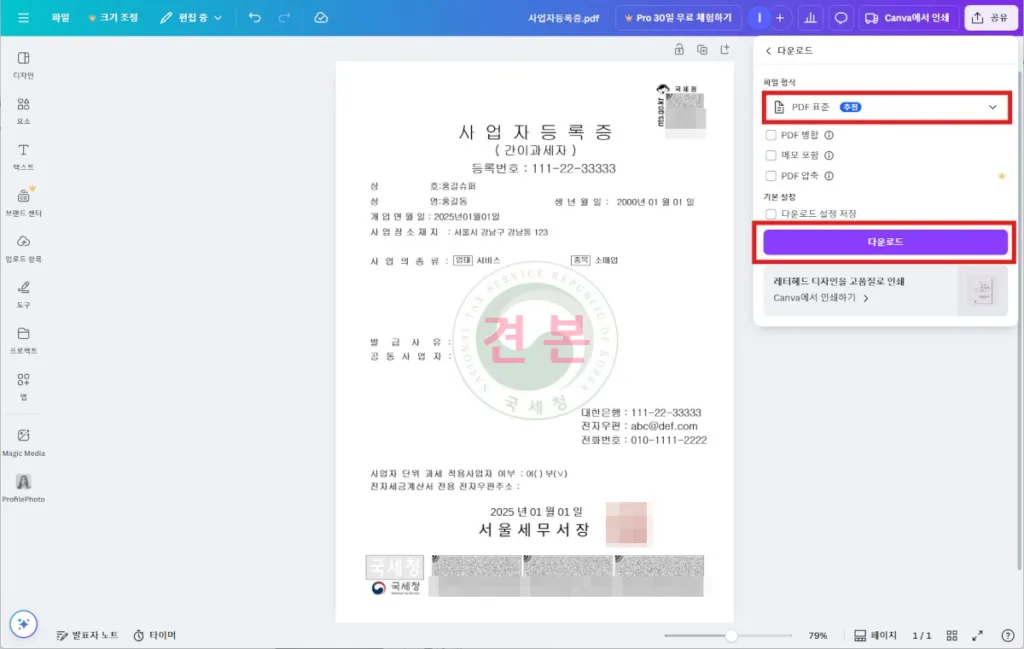Expand the PDF 표준 file format dropdown
The image size is (1024, 649).
886,107
